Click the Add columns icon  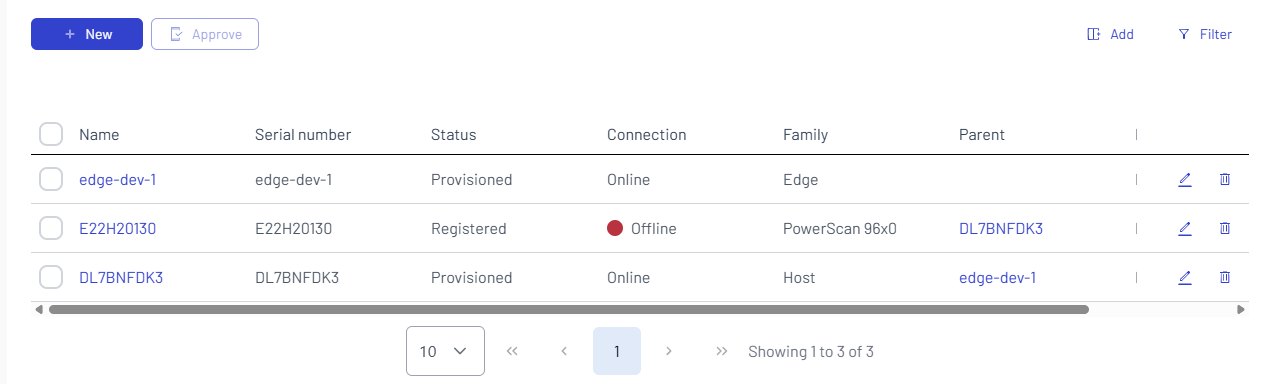point(1093,34)
